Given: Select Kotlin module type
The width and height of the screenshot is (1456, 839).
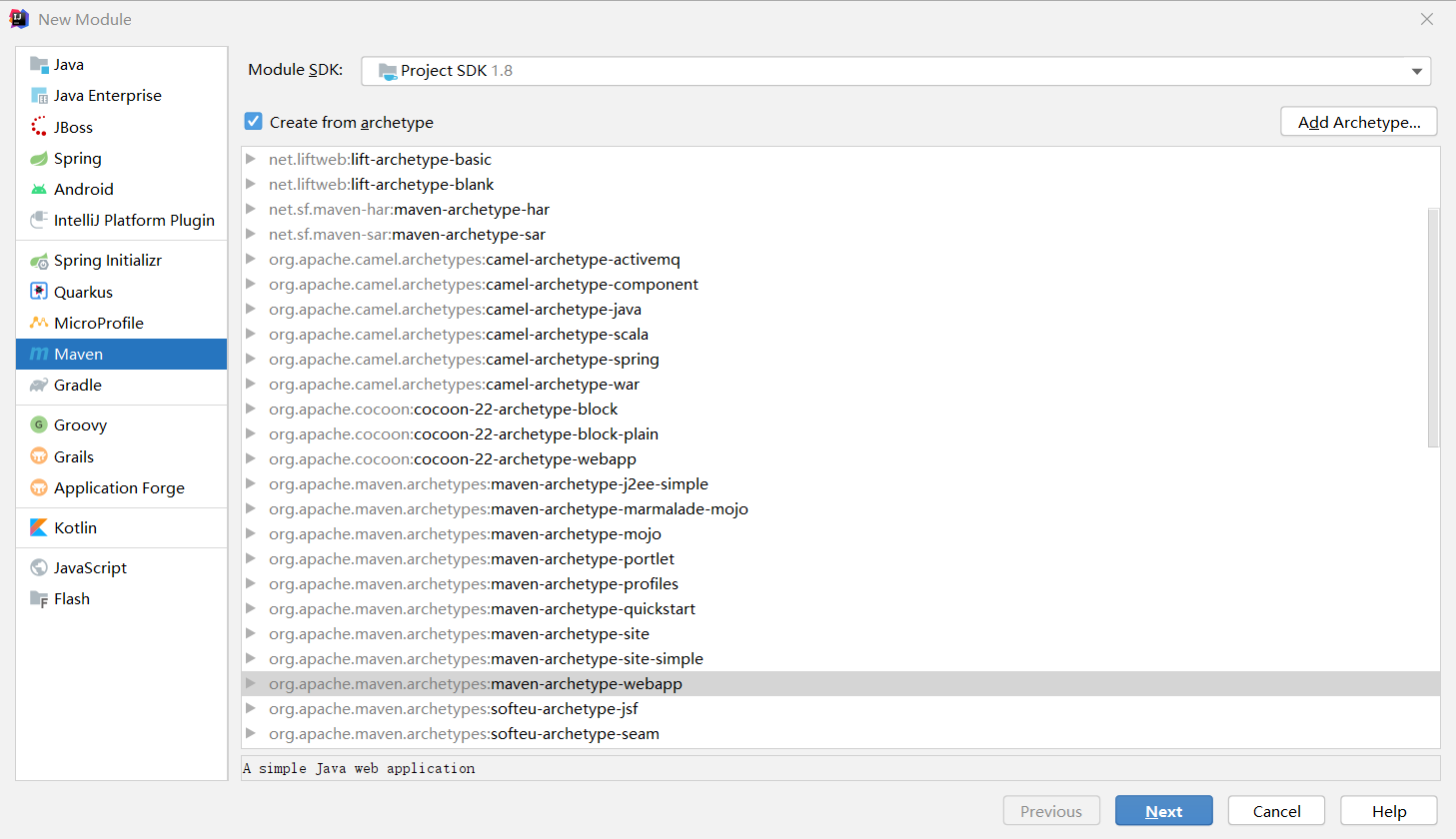Looking at the screenshot, I should click(122, 527).
